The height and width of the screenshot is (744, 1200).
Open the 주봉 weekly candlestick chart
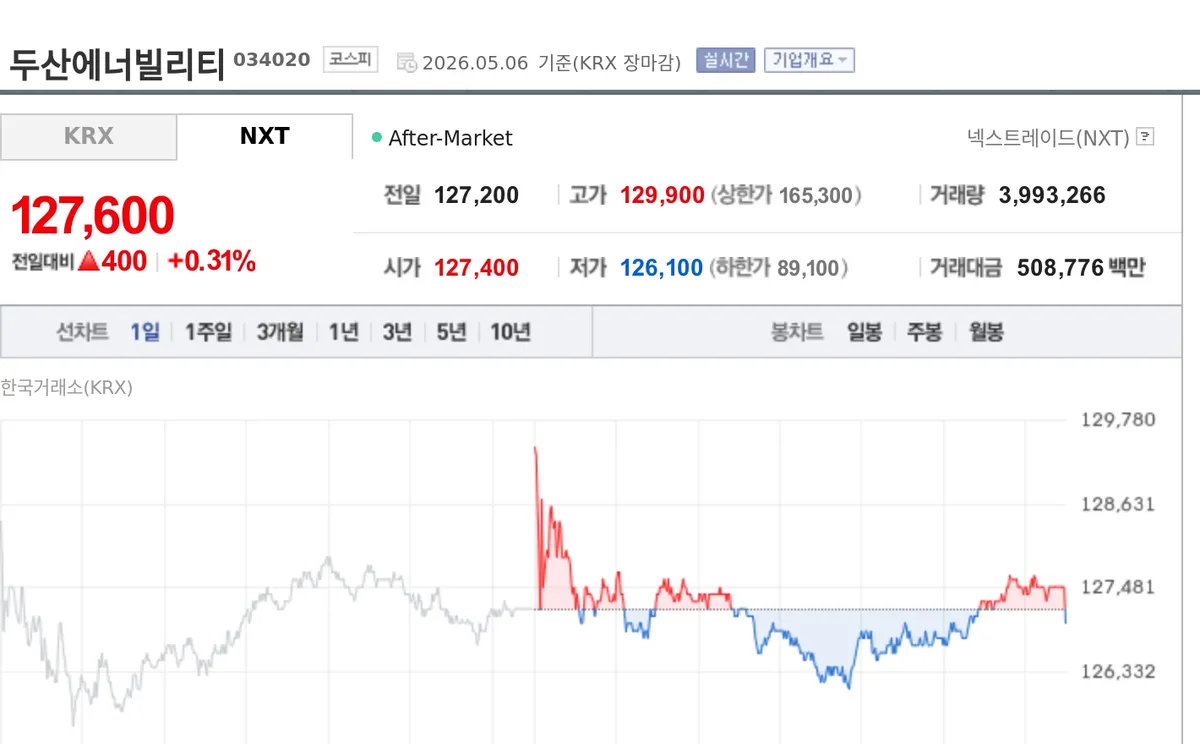(x=924, y=333)
